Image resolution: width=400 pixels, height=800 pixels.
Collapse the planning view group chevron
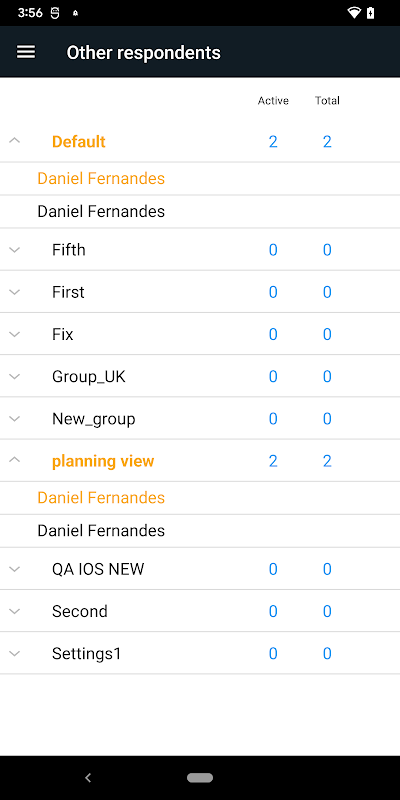(x=15, y=460)
